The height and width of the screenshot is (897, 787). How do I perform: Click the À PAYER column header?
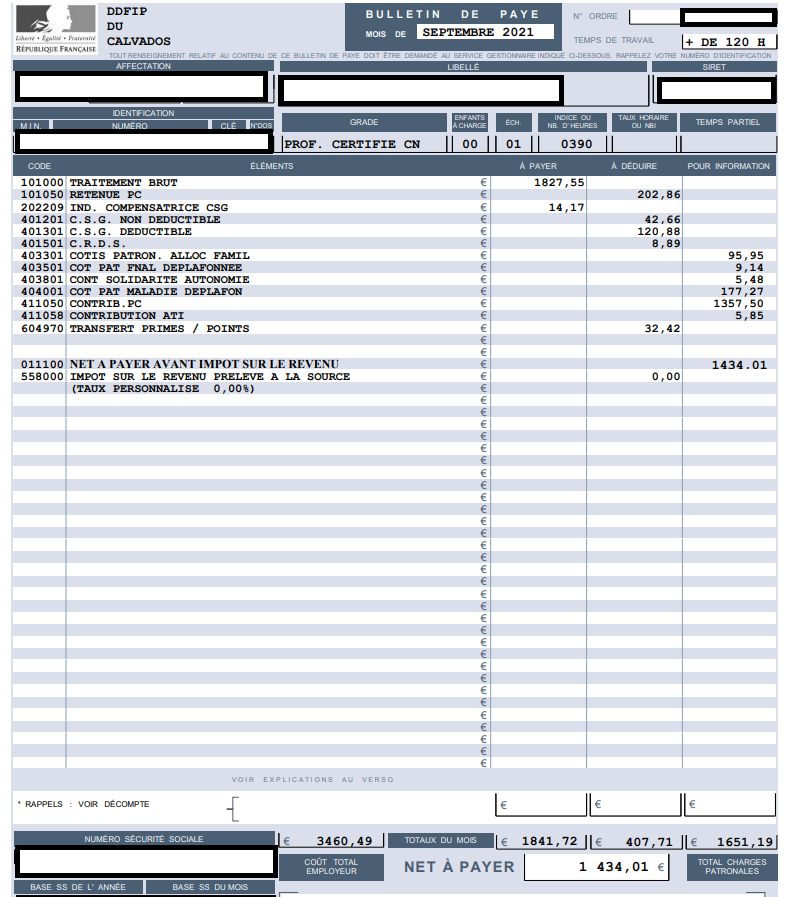point(538,166)
